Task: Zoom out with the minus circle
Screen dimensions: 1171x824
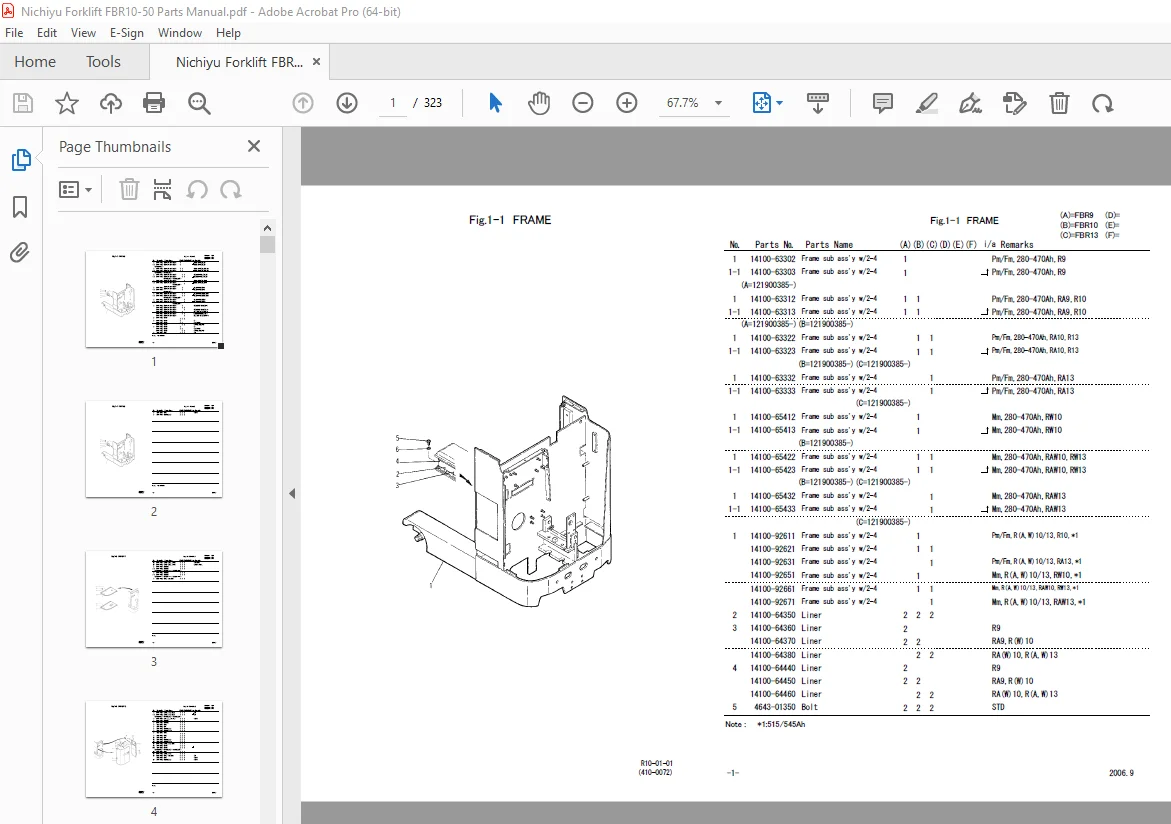Action: point(583,103)
